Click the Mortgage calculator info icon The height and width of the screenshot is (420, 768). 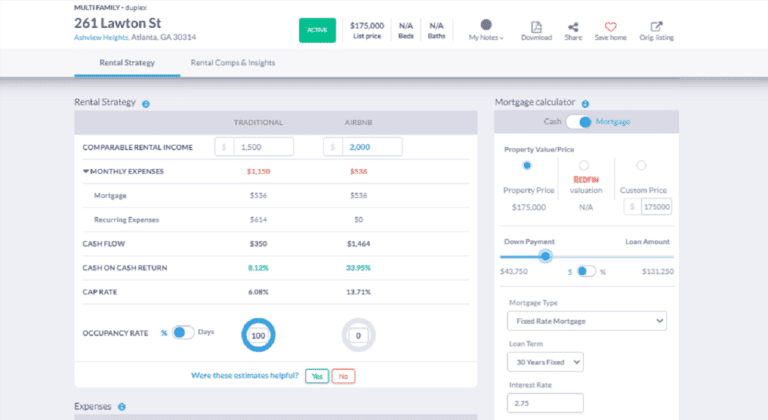click(585, 103)
